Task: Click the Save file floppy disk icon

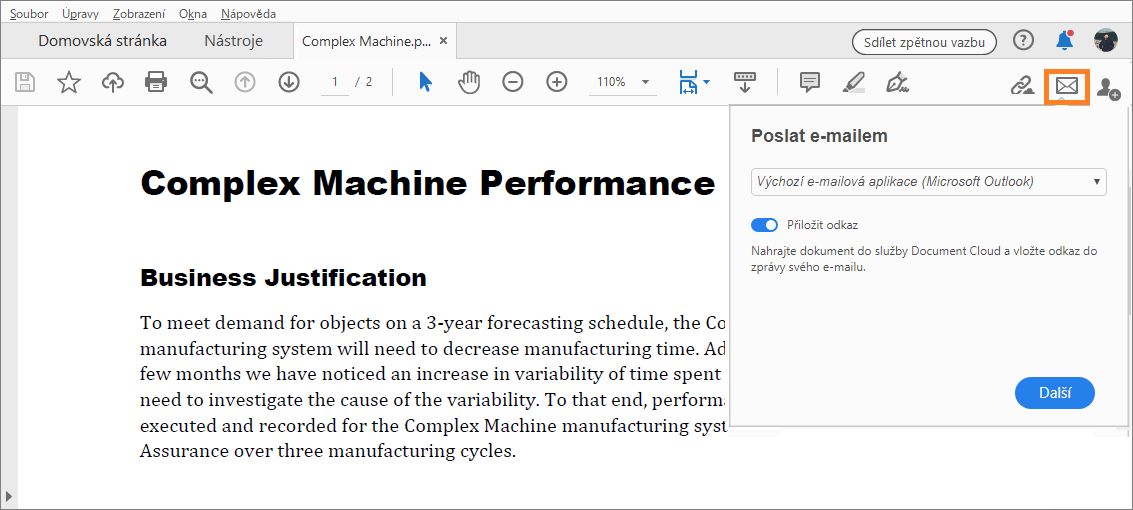Action: (x=24, y=82)
